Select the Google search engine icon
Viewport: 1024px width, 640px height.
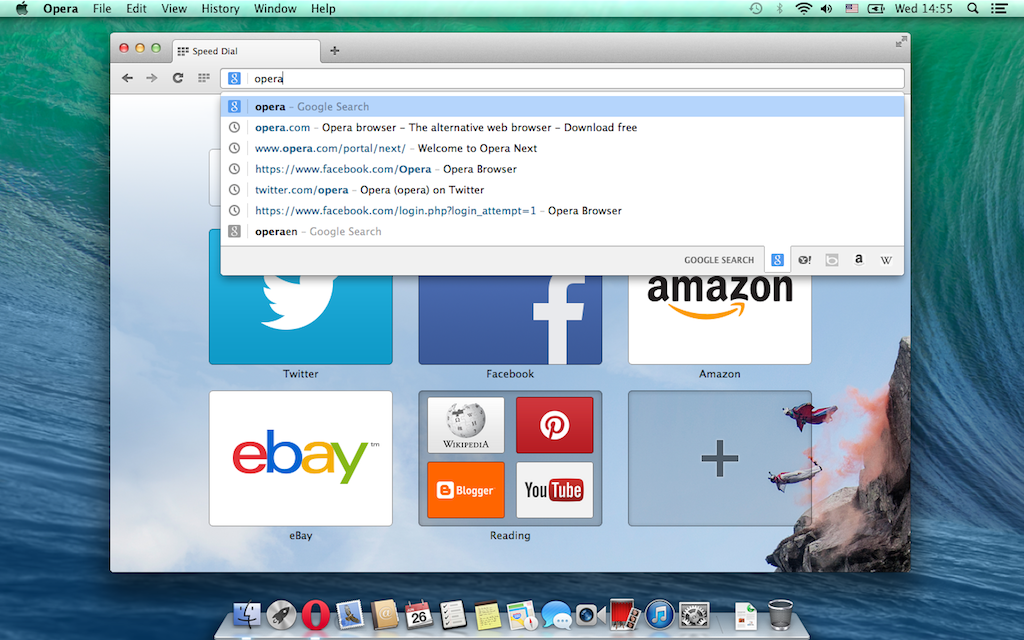pyautogui.click(x=777, y=260)
